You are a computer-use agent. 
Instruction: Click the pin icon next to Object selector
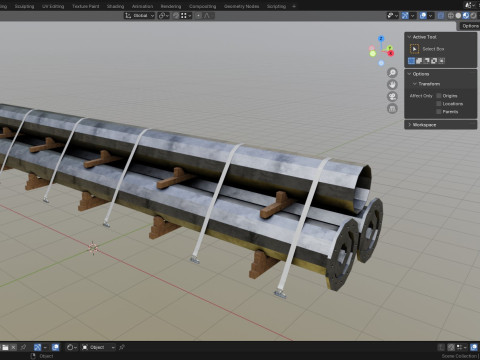(x=122, y=347)
